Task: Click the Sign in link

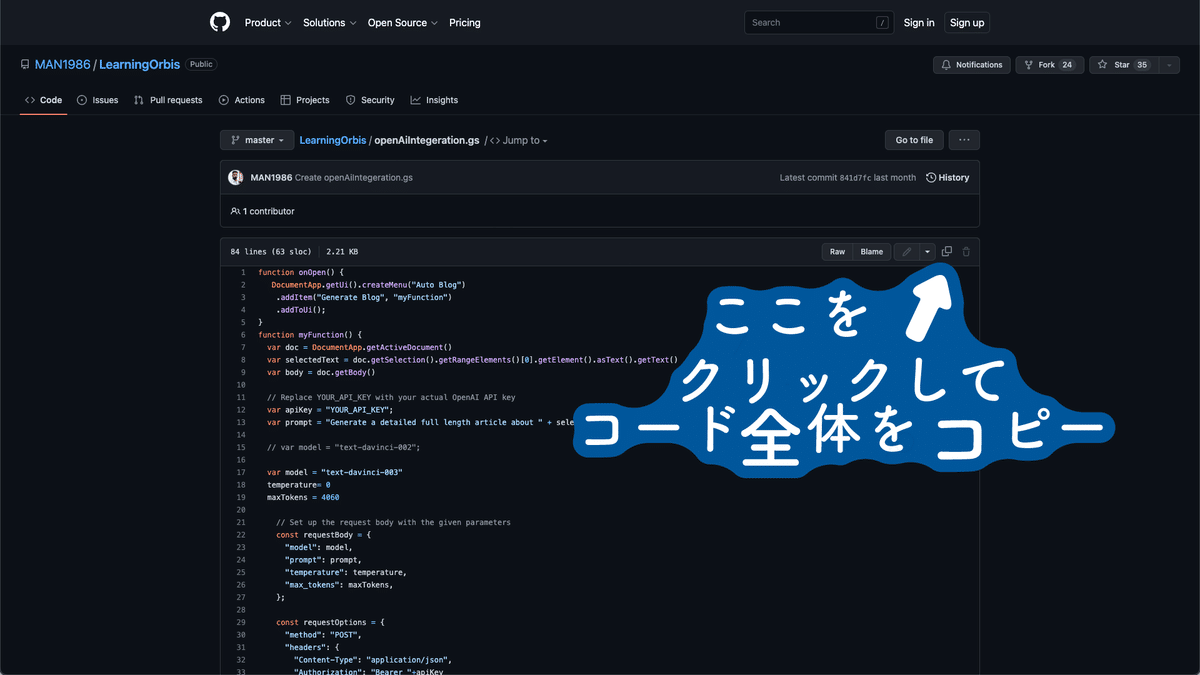Action: coord(919,22)
